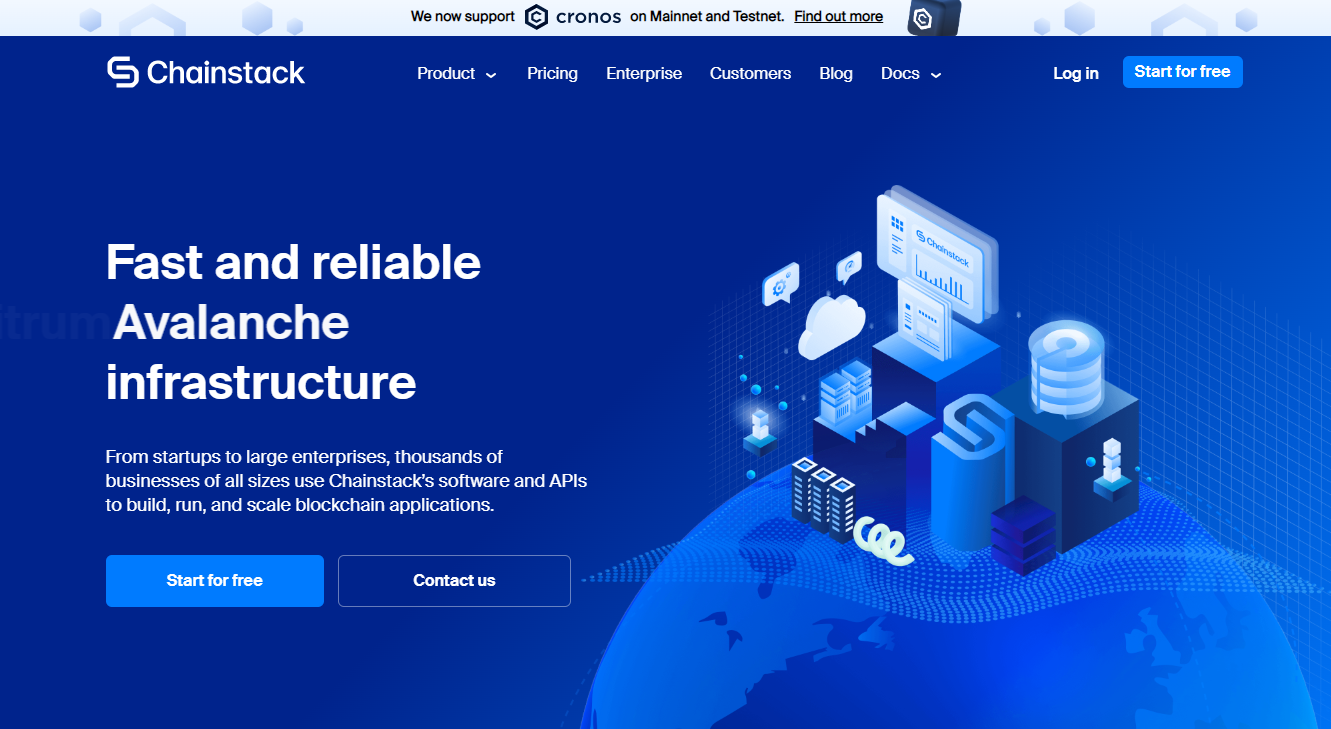Click the Log in link
Image resolution: width=1331 pixels, height=729 pixels.
(1076, 73)
